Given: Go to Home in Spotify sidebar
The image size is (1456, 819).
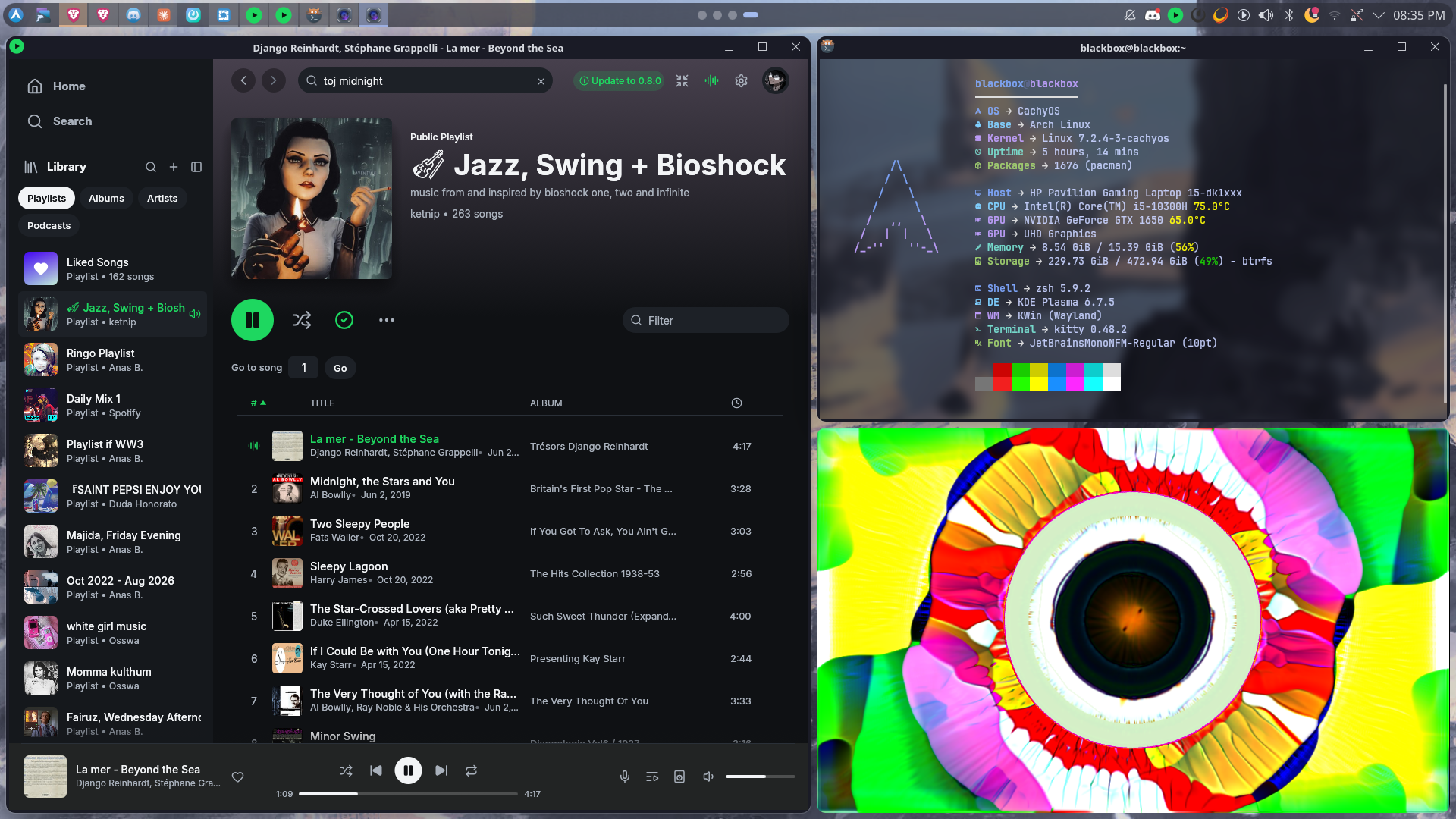Looking at the screenshot, I should pos(56,86).
